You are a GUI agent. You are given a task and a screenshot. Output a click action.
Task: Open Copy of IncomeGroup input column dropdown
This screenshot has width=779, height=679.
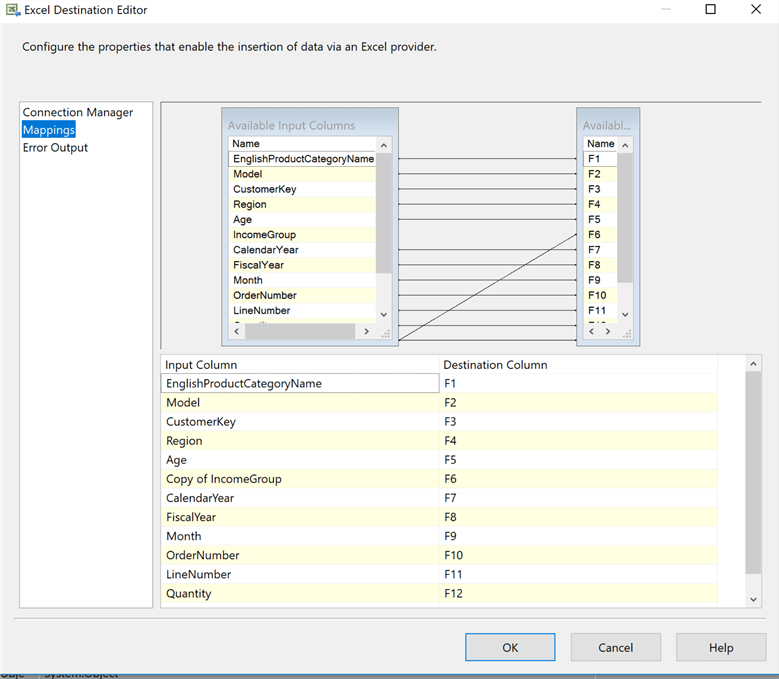pos(300,479)
